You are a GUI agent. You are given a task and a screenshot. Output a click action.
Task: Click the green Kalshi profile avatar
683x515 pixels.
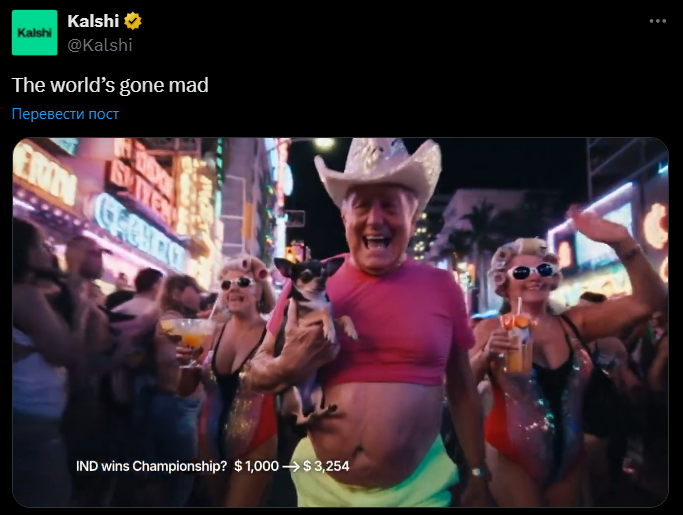click(34, 33)
